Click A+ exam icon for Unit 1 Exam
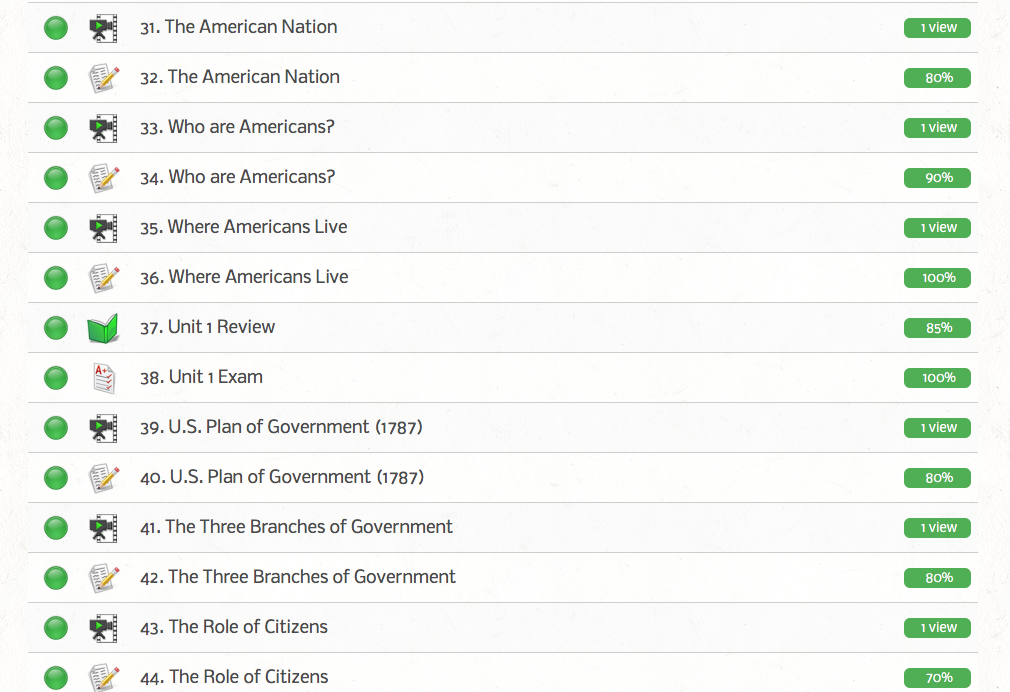This screenshot has width=1010, height=692. click(103, 378)
